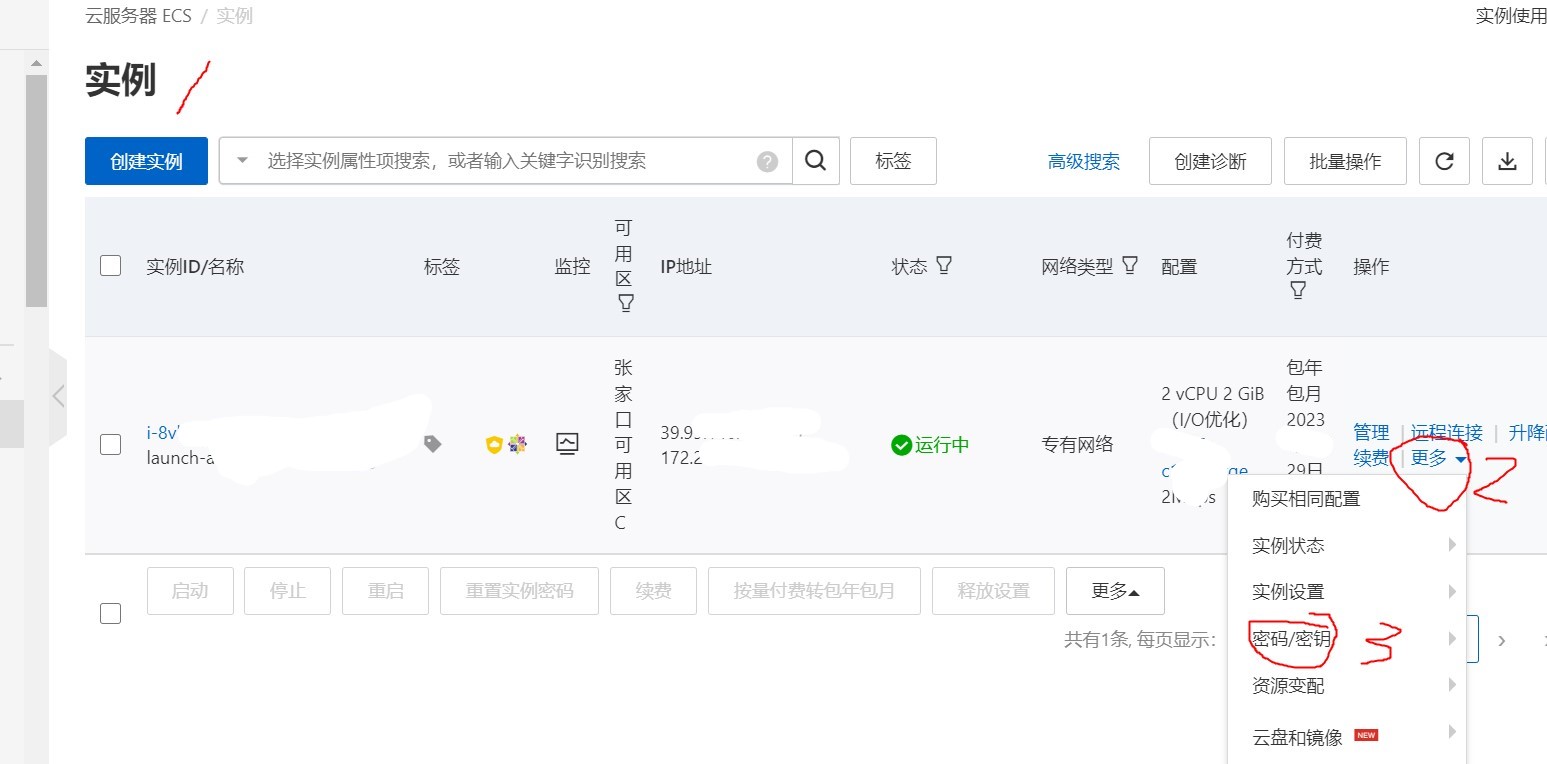Screen dimensions: 1547x764
Task: Open the instance monitoring icon
Action: [567, 444]
